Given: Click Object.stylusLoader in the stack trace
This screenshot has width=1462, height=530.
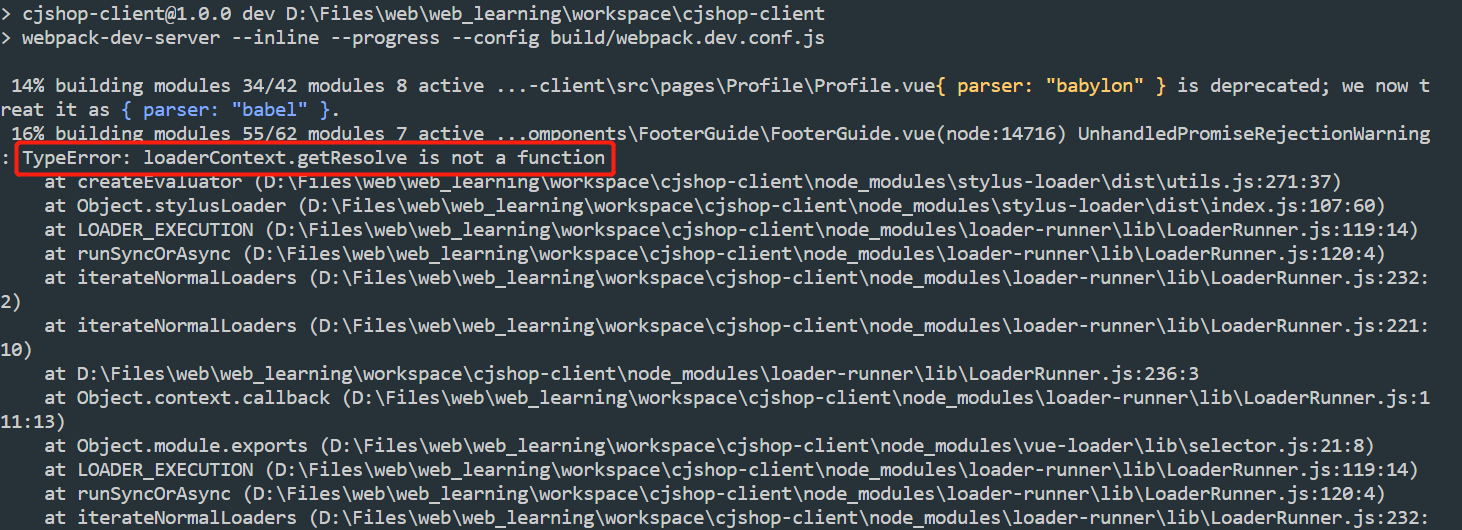Looking at the screenshot, I should [x=181, y=206].
